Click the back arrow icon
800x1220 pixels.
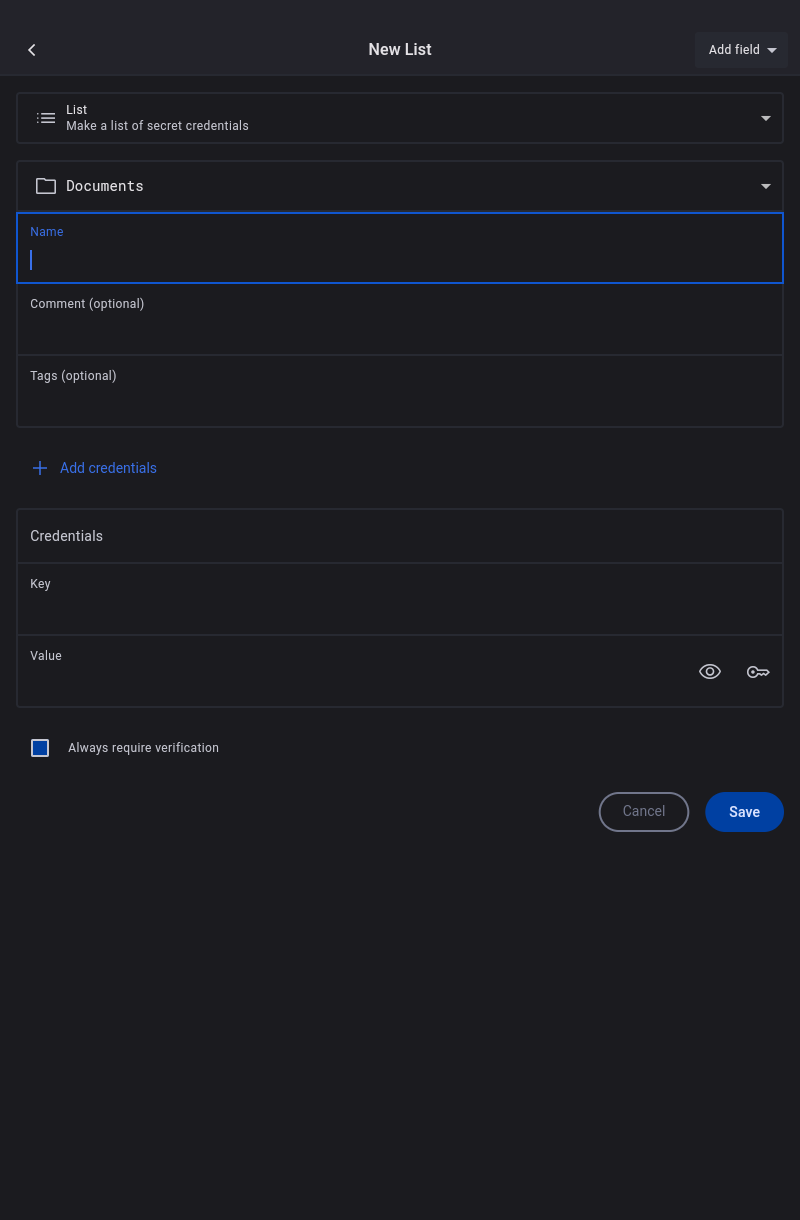pos(32,50)
